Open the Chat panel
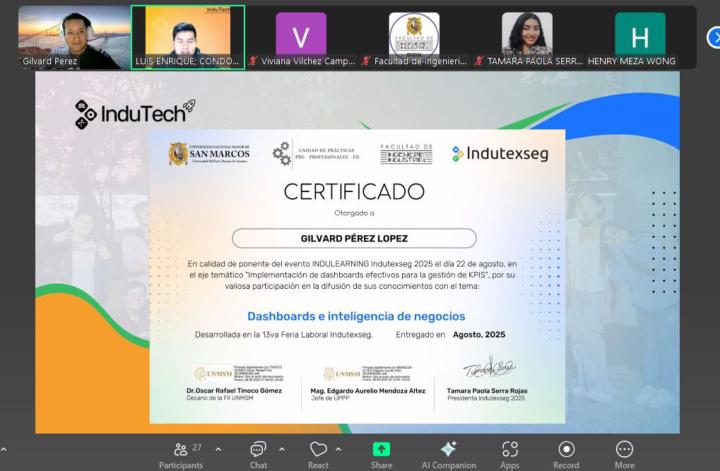 (x=258, y=455)
